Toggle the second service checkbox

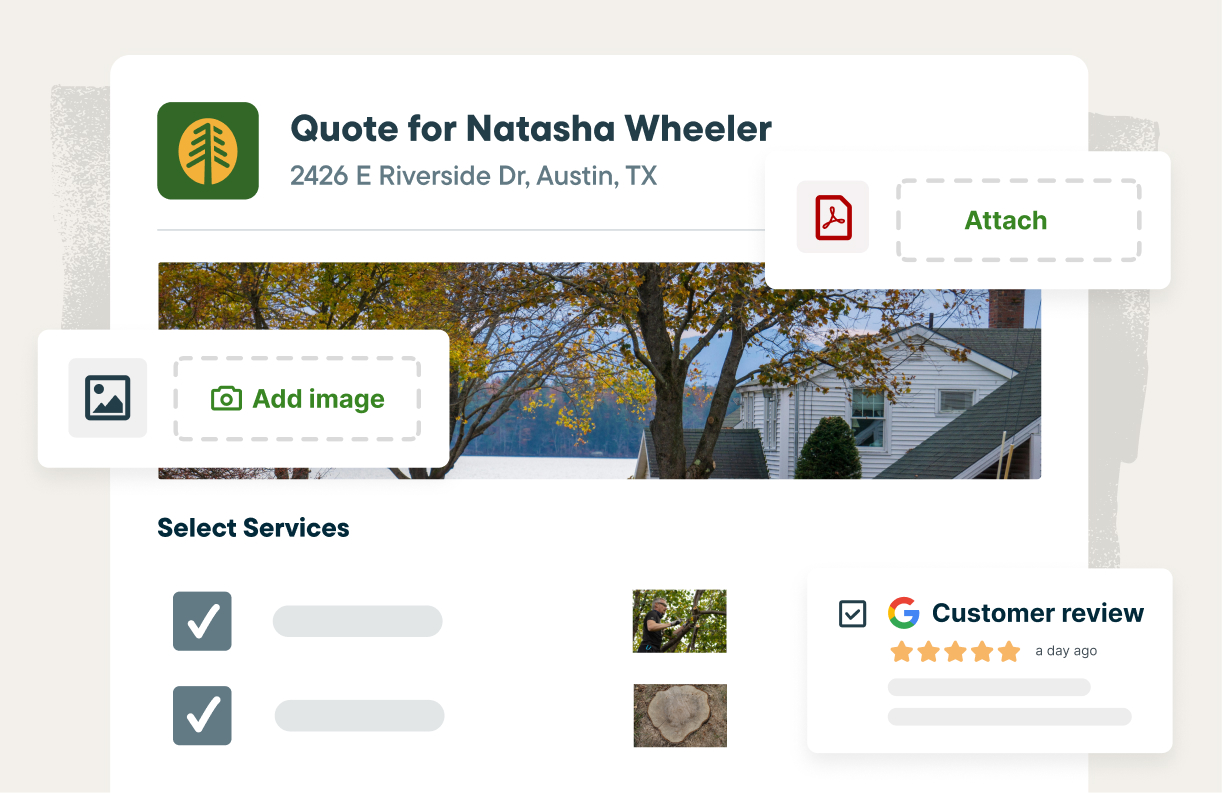[202, 715]
